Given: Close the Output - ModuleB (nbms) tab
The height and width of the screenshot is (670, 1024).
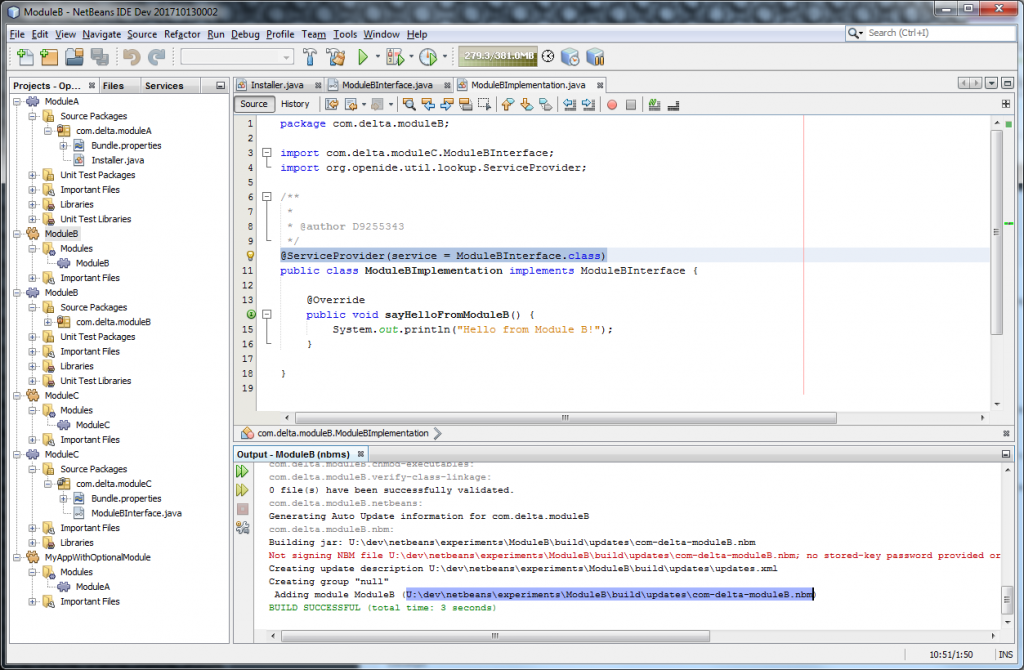Looking at the screenshot, I should pos(360,454).
